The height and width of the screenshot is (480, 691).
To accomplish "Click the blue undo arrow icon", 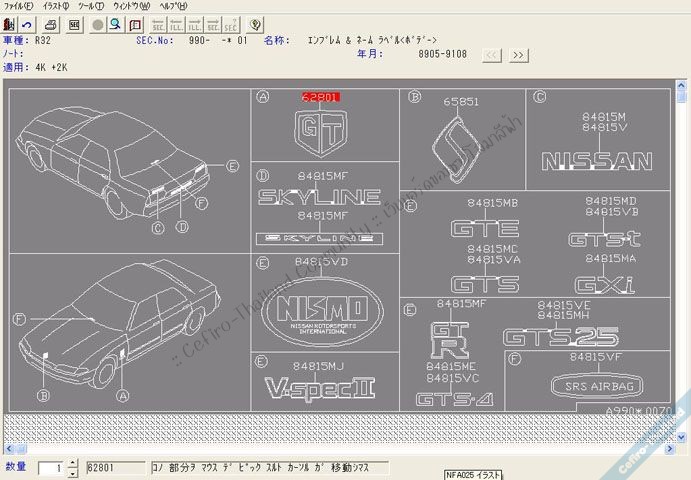I will (26, 24).
